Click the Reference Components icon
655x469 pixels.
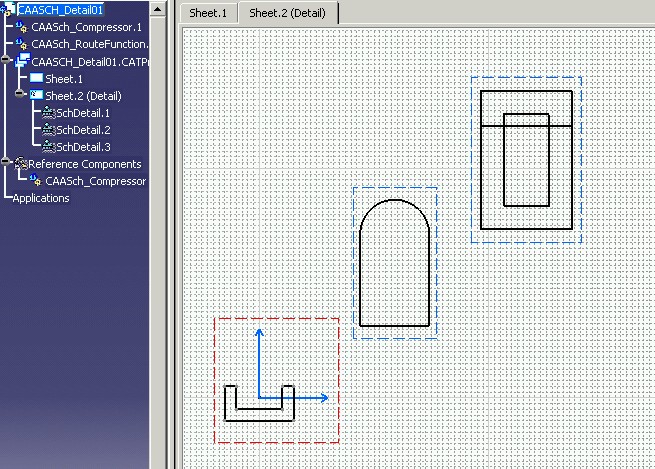tap(20, 164)
